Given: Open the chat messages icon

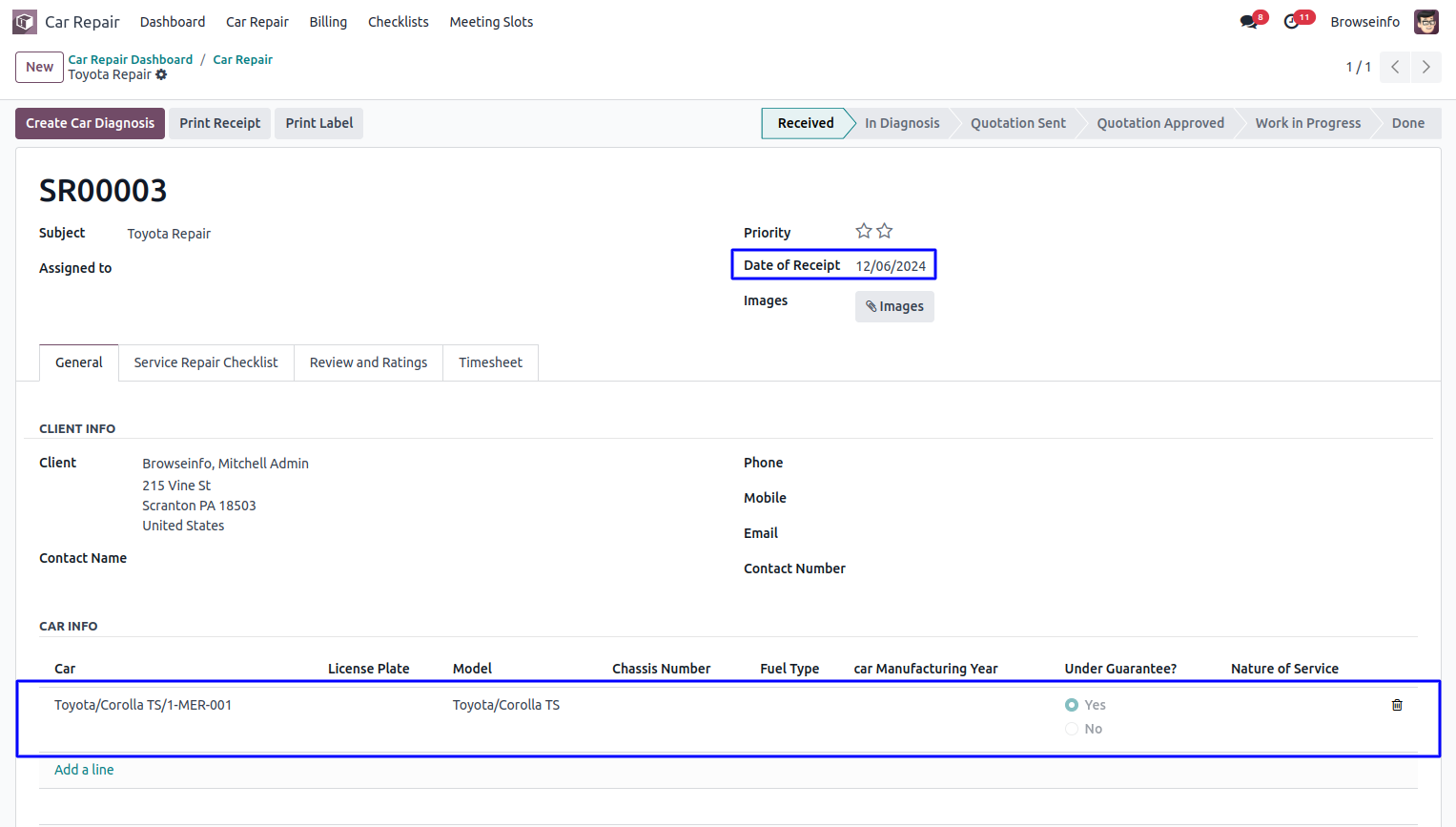Looking at the screenshot, I should click(1248, 22).
